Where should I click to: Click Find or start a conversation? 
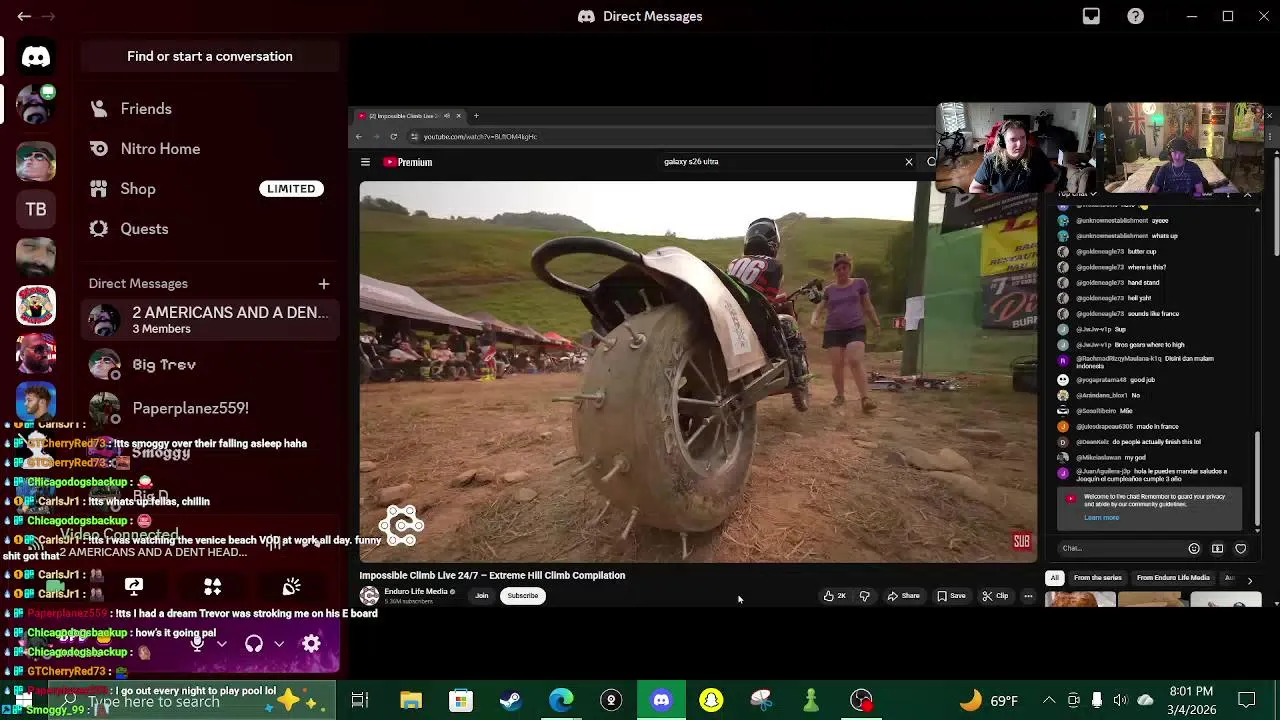(210, 57)
